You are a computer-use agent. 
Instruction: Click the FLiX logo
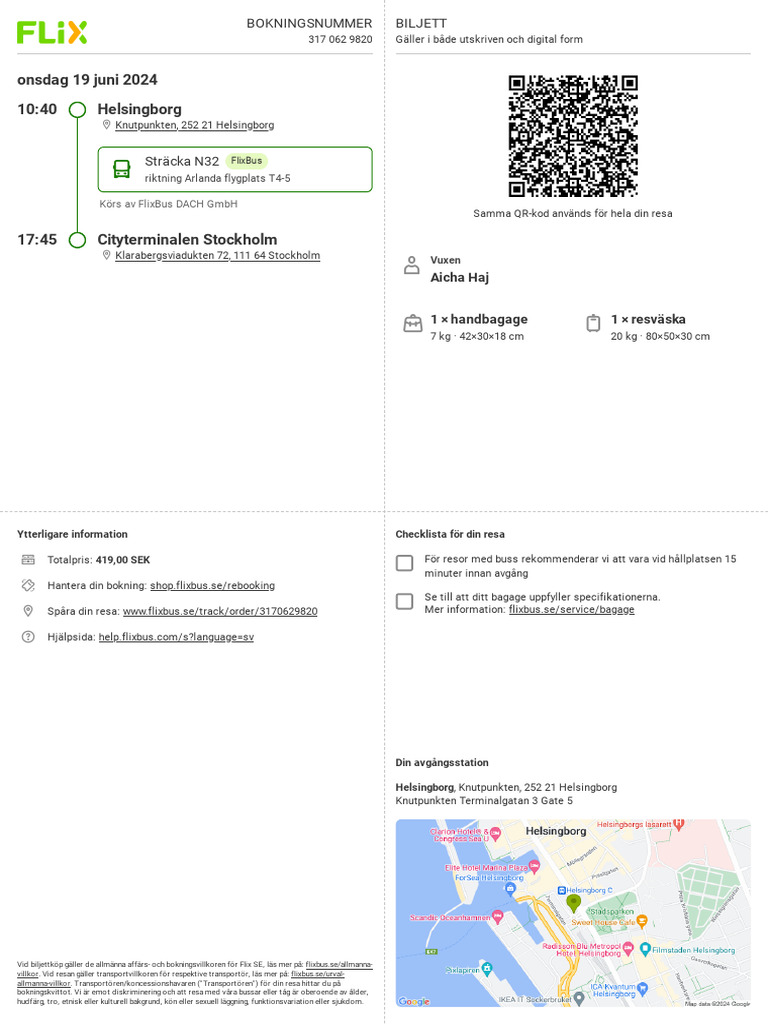pyautogui.click(x=52, y=33)
